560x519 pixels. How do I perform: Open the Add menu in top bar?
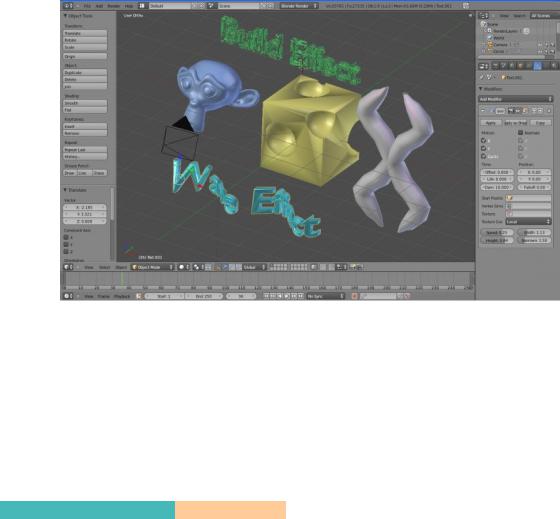pos(99,6)
